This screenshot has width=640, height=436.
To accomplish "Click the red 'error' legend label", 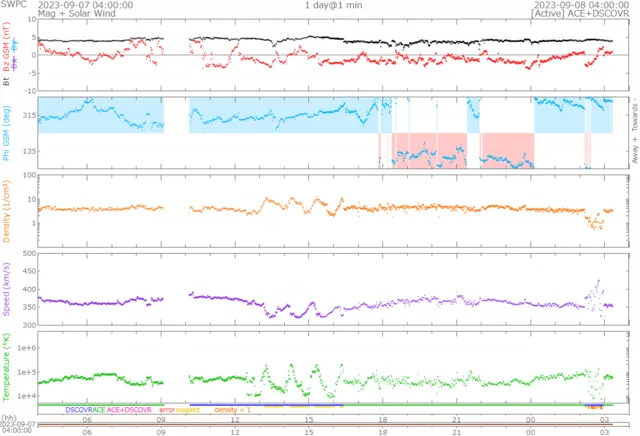I will click(166, 410).
